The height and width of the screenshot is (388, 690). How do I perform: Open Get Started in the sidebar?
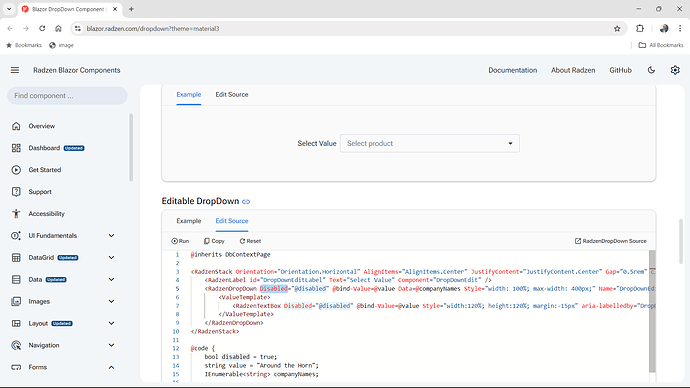click(44, 170)
